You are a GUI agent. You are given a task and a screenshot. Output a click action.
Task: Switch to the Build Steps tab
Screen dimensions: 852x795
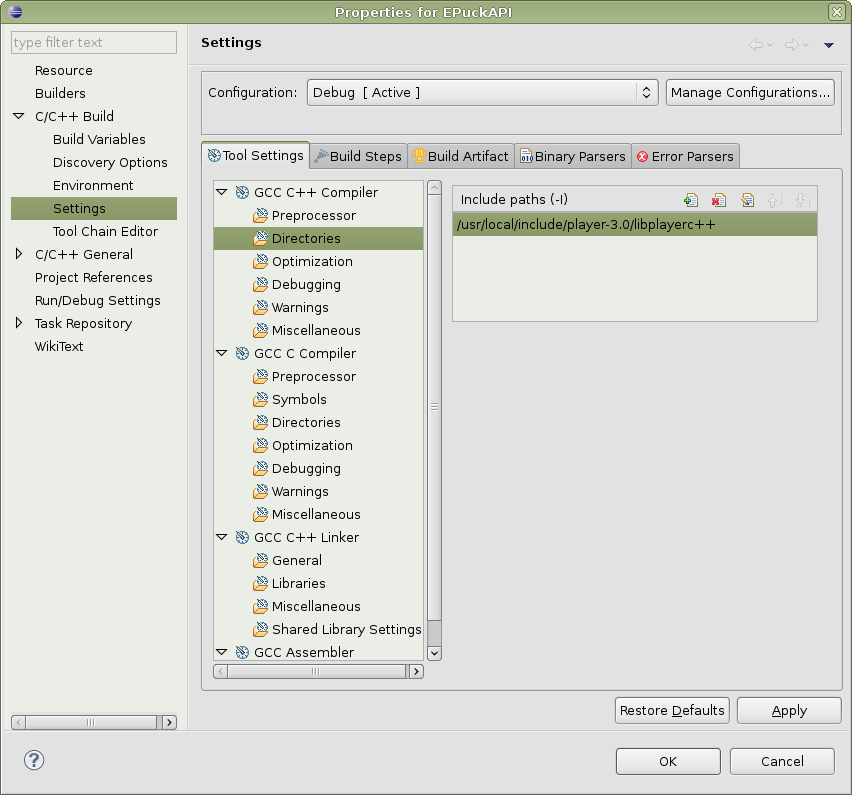[358, 157]
